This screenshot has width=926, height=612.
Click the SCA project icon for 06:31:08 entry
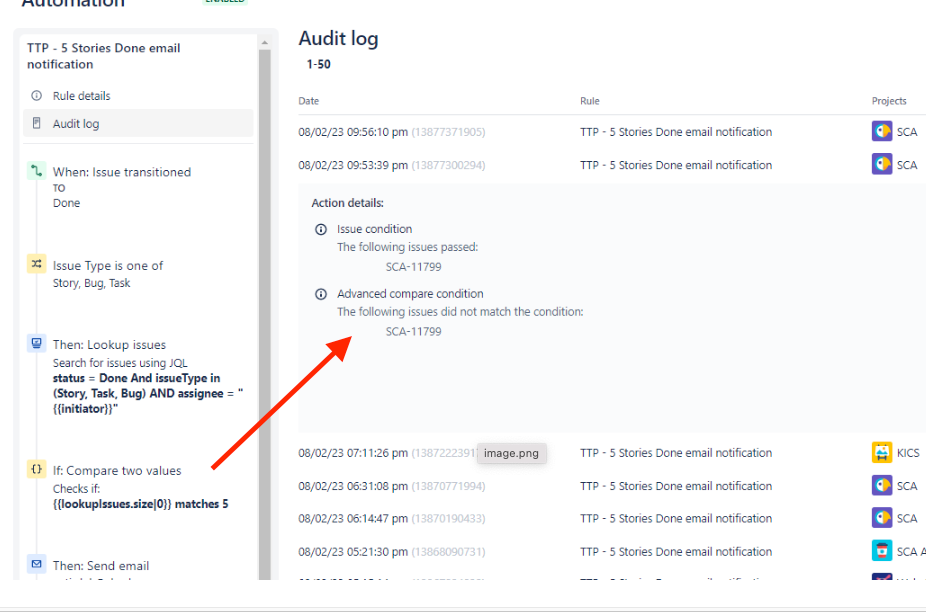tap(882, 486)
